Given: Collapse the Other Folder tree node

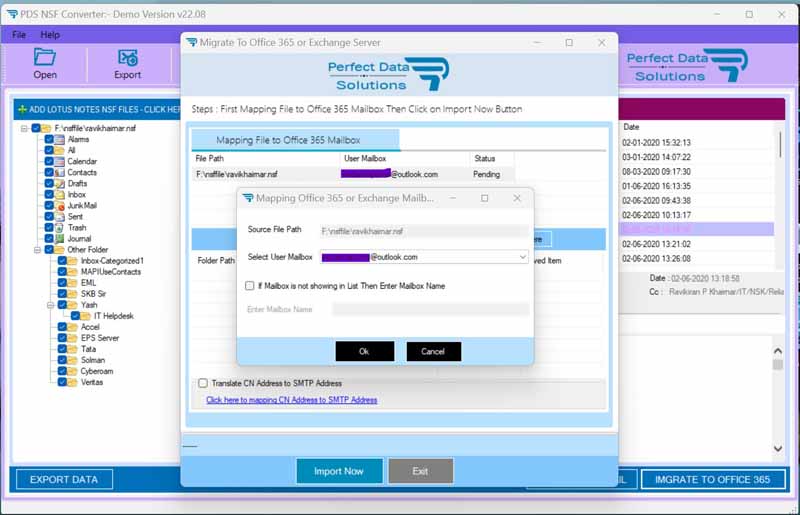Looking at the screenshot, I should click(37, 250).
